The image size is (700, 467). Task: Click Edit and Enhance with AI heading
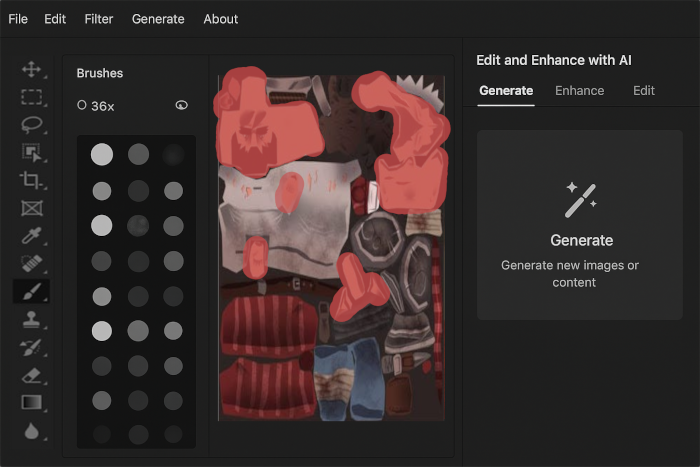[554, 60]
